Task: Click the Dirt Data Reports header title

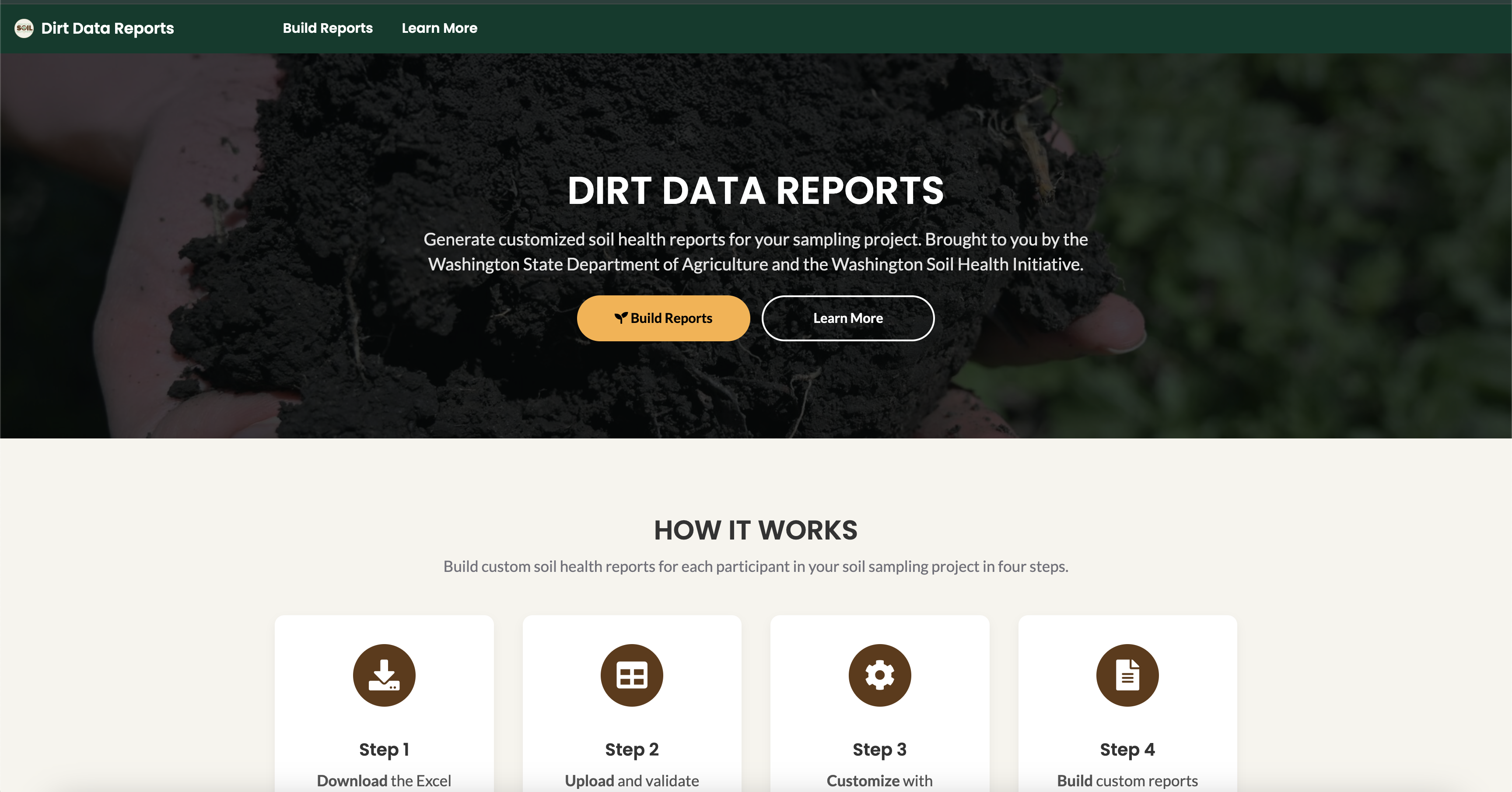Action: point(108,28)
